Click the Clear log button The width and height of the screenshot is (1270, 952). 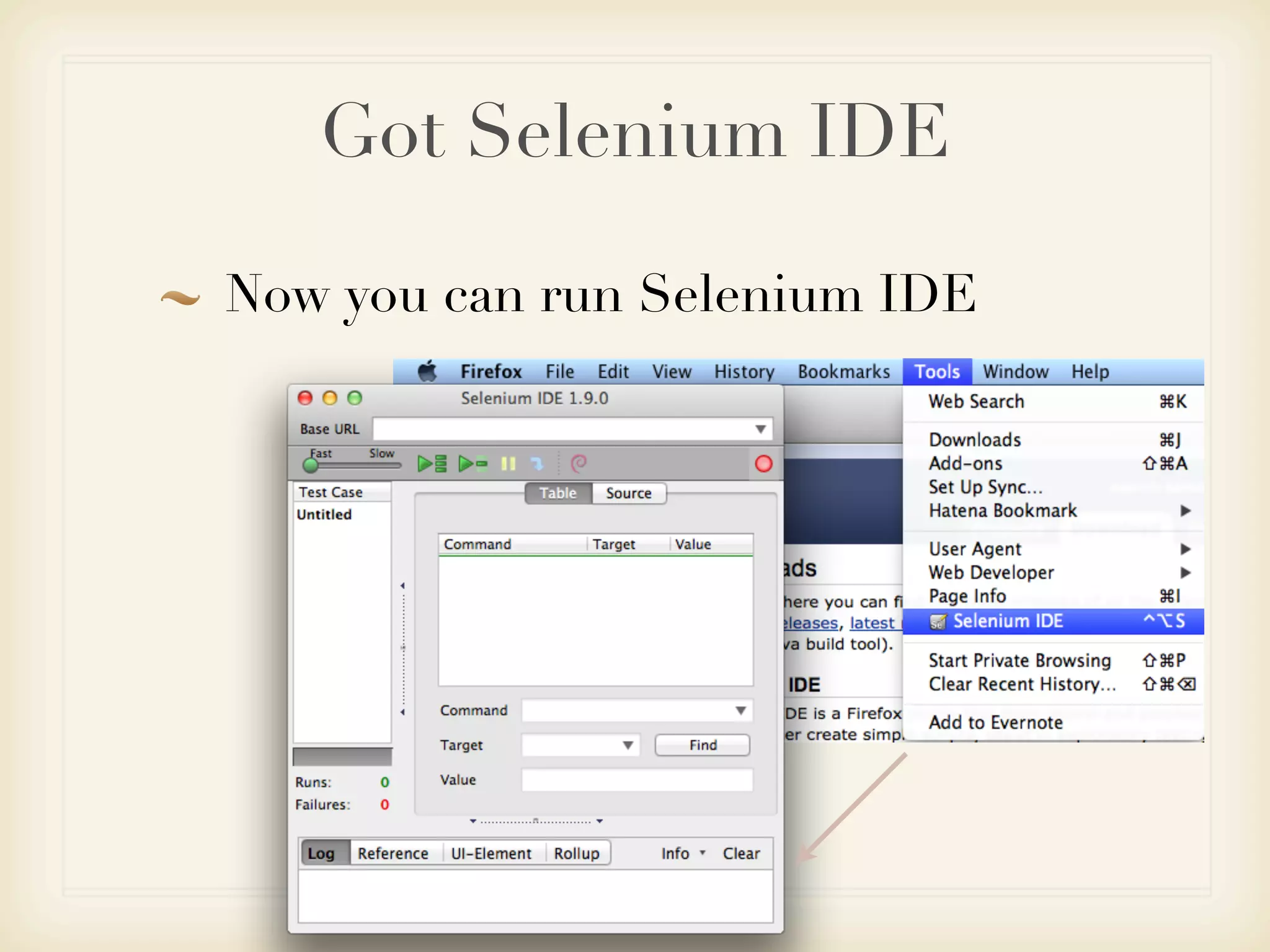[x=741, y=853]
